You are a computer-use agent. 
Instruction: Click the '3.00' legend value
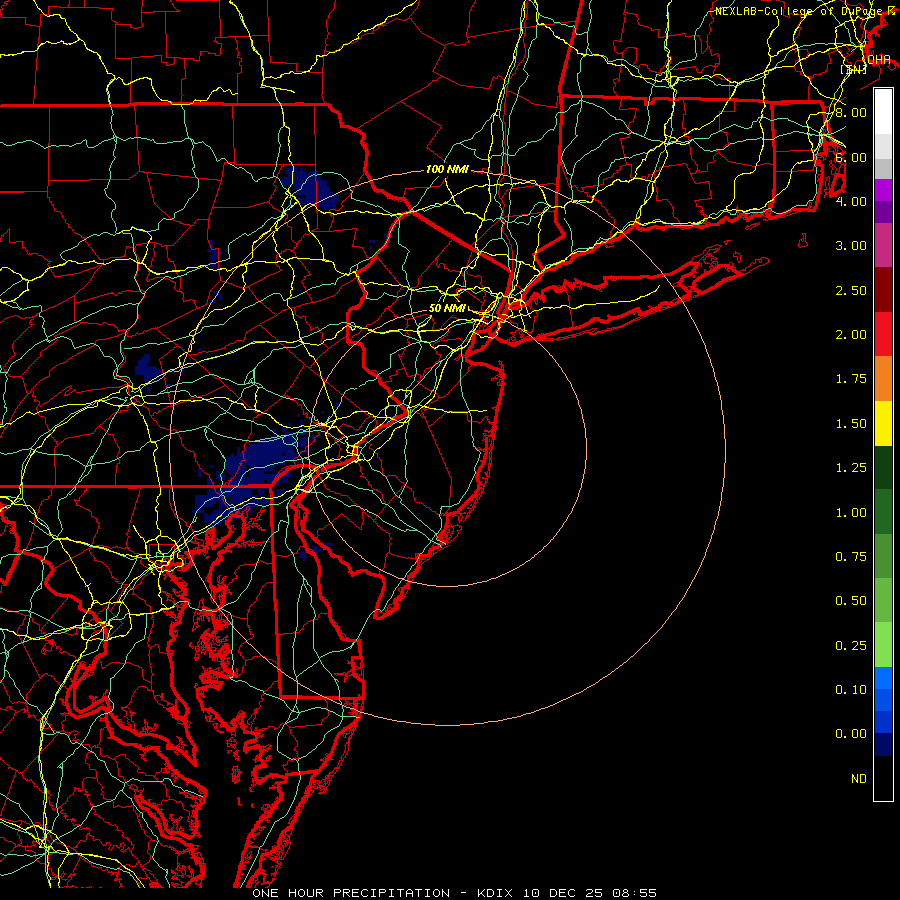851,246
